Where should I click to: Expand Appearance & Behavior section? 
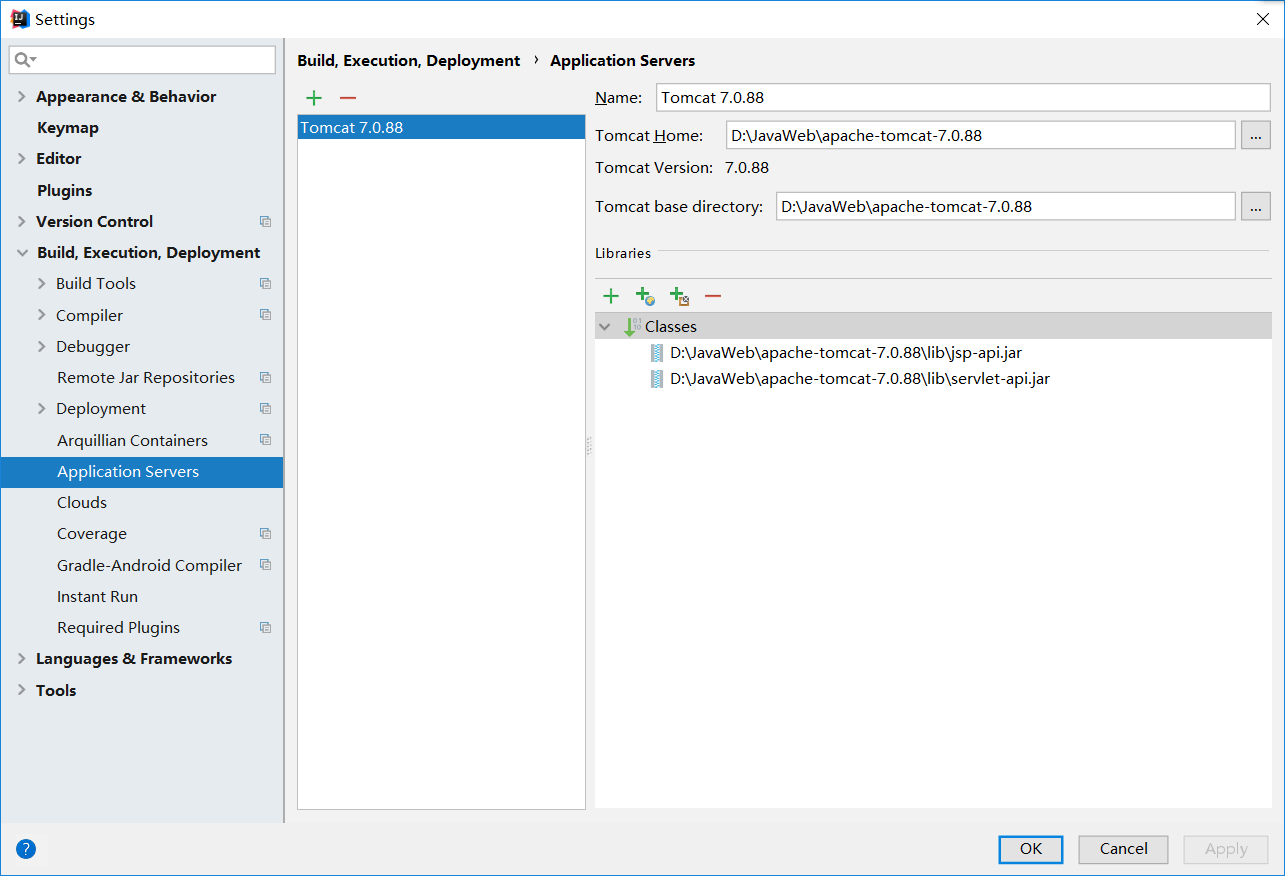(x=22, y=97)
